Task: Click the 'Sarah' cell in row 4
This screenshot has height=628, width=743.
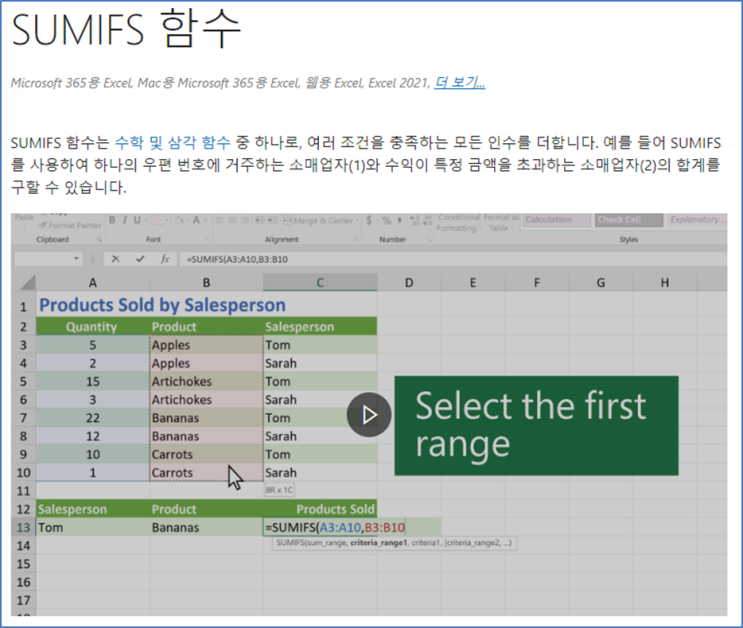Action: [320, 364]
